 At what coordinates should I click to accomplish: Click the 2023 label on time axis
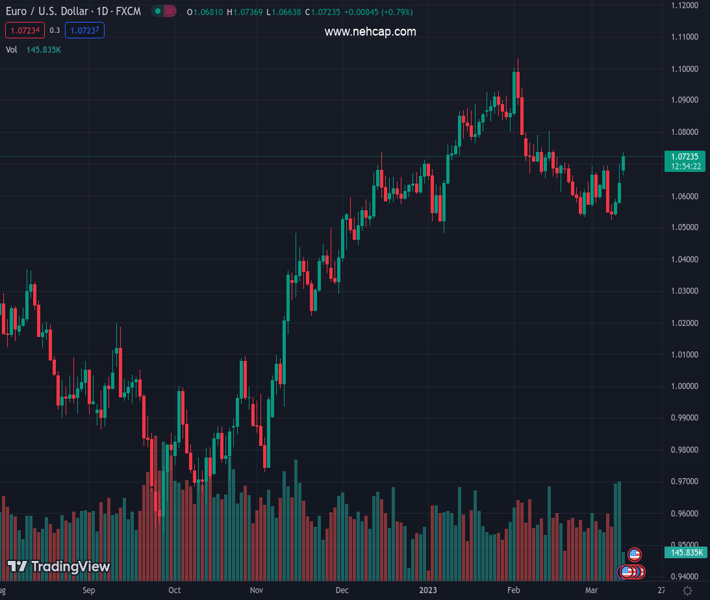click(430, 590)
